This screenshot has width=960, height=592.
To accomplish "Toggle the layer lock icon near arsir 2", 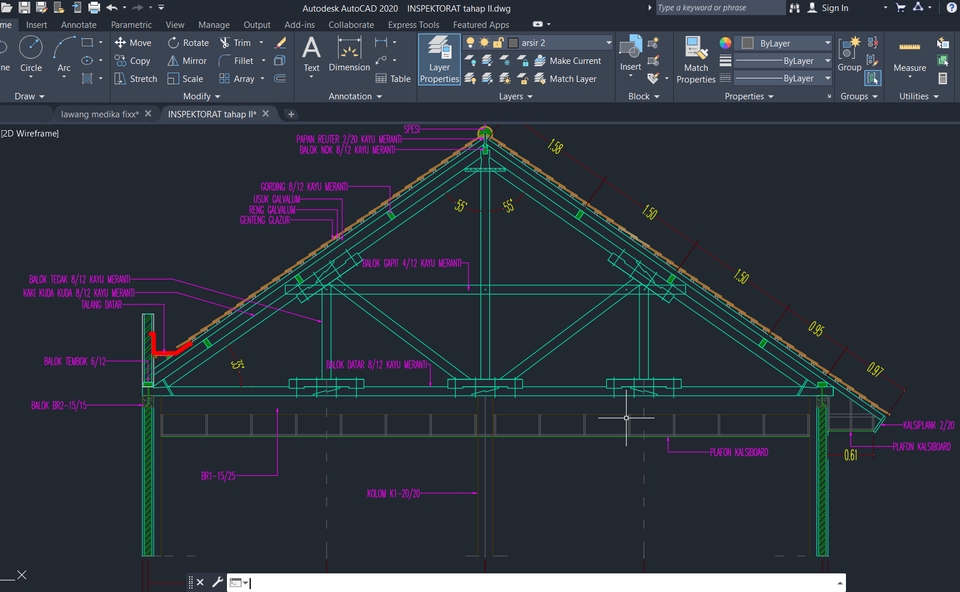I will point(497,42).
